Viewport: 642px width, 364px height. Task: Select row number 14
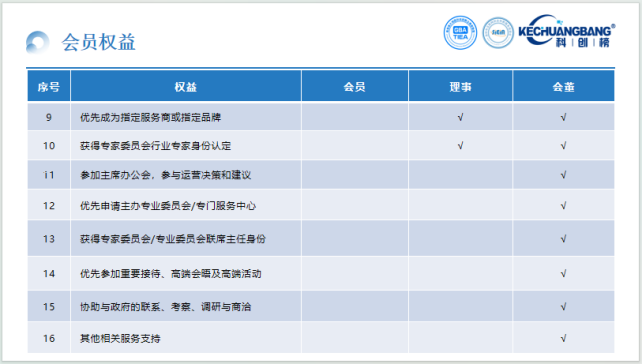pyautogui.click(x=49, y=274)
